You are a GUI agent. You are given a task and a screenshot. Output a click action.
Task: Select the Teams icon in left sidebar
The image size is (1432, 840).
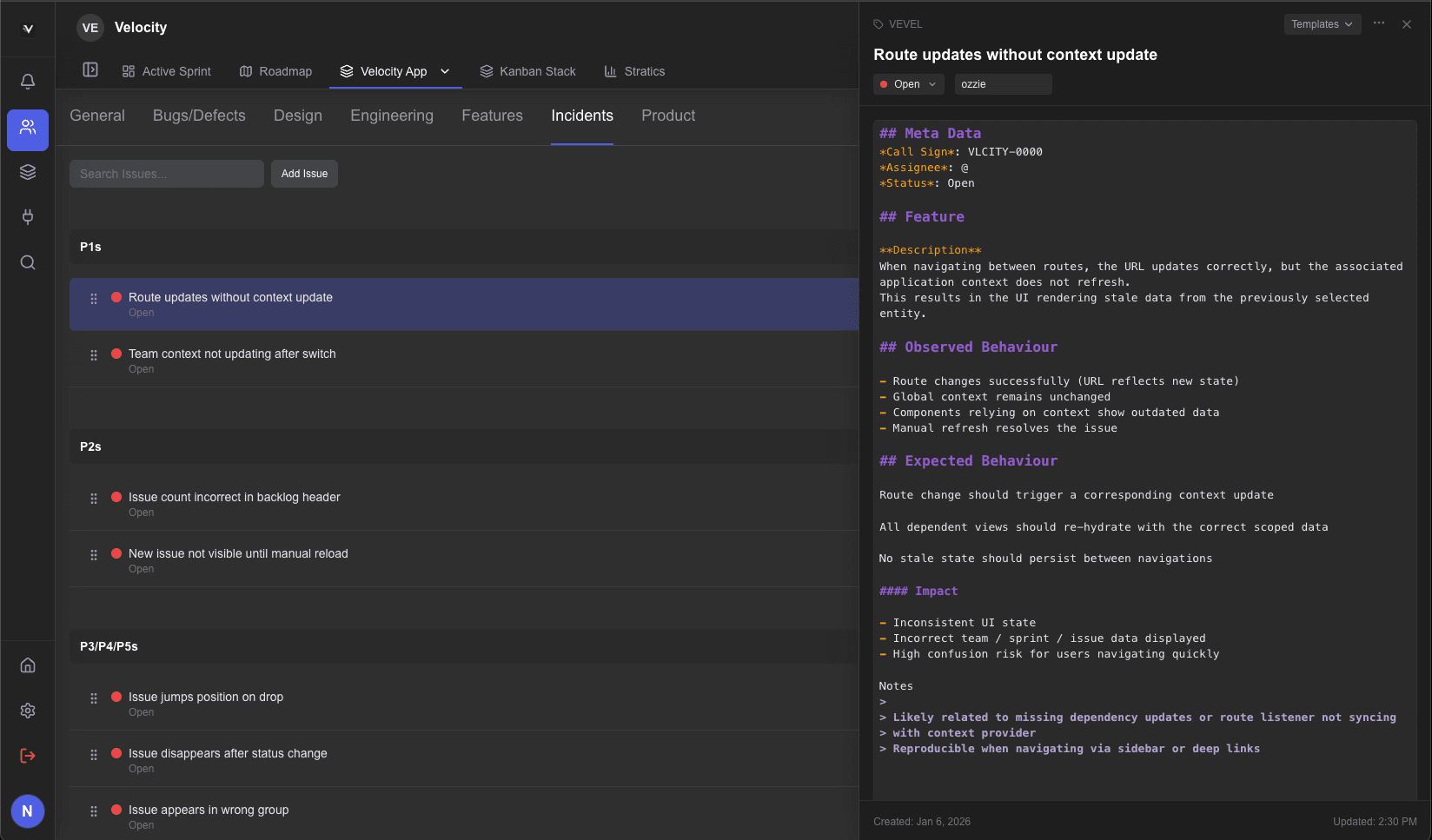pos(27,129)
